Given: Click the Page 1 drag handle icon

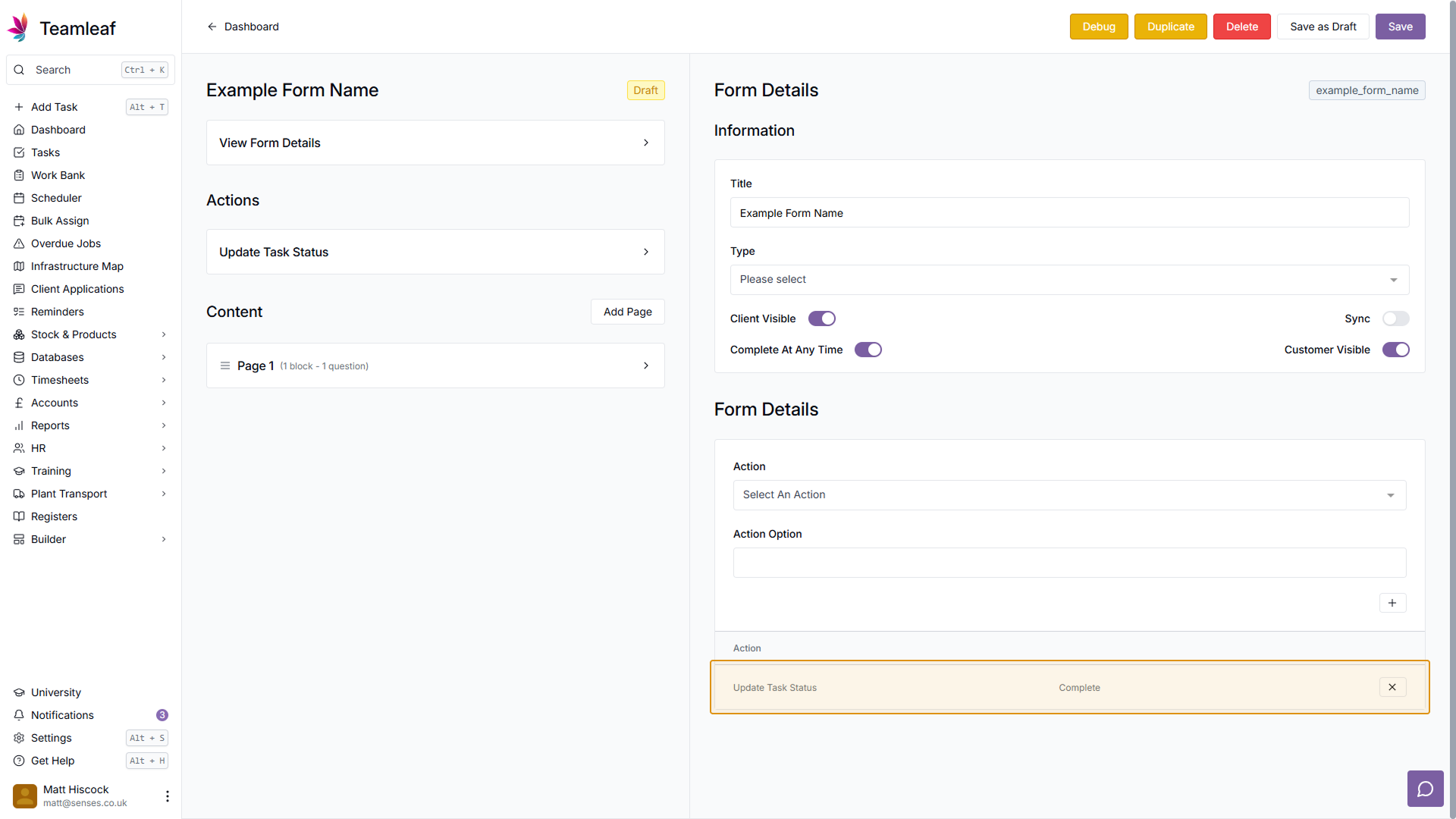Looking at the screenshot, I should (225, 366).
